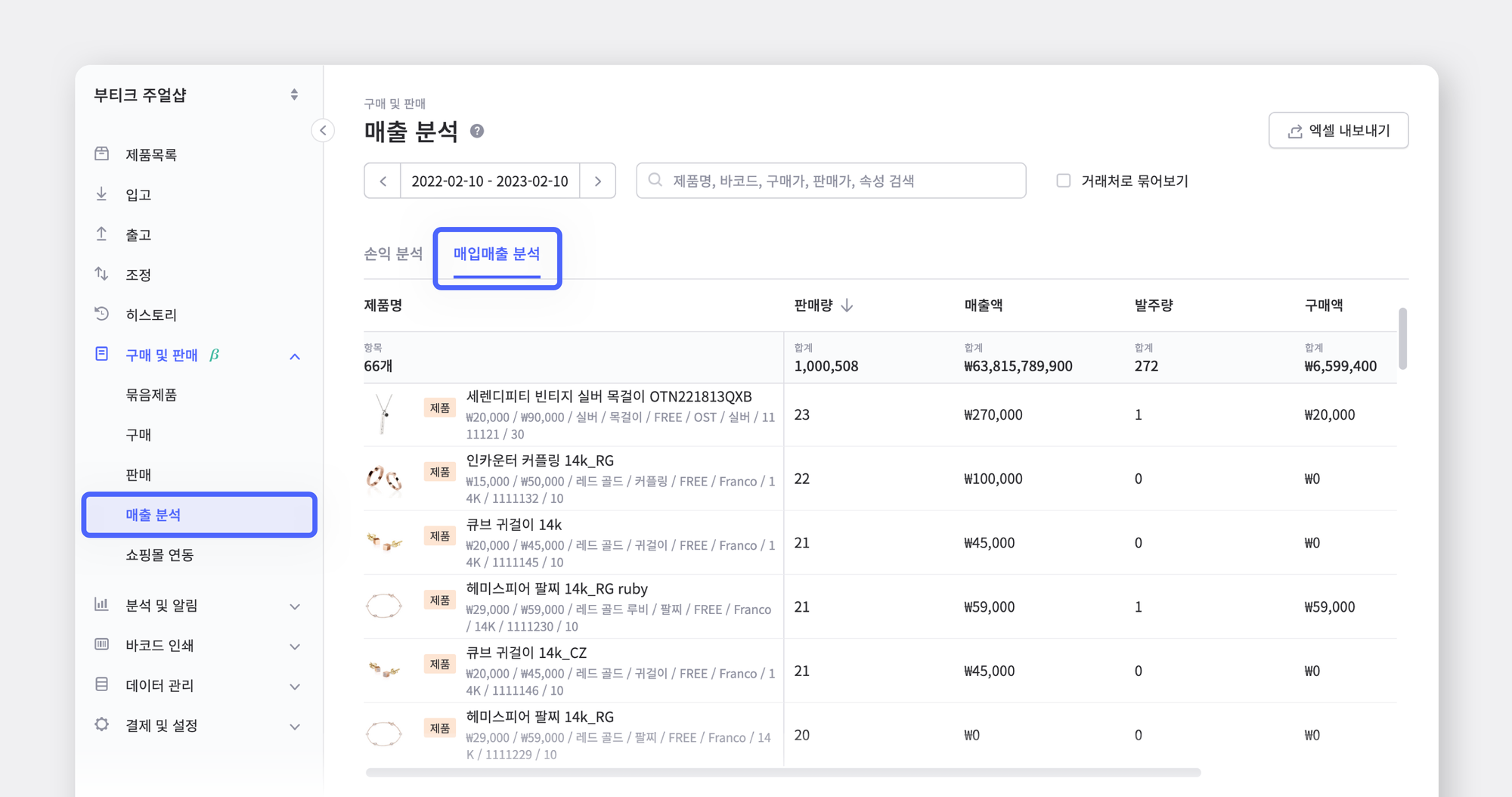Click the help question mark beside 매출 분석

point(476,131)
